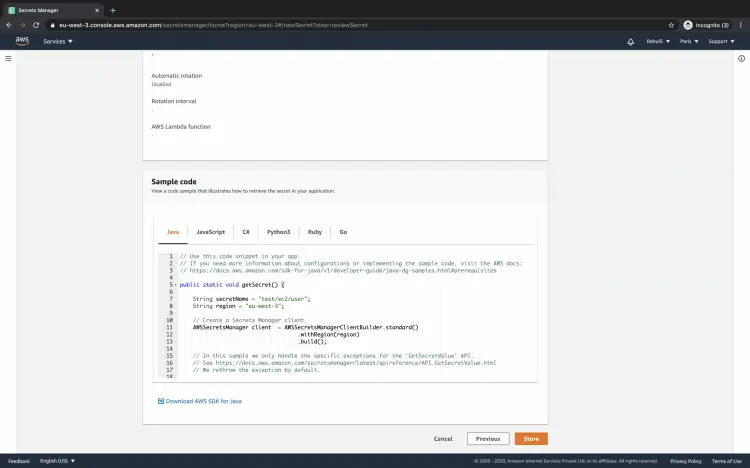Click the AWS Lambda function label
The height and width of the screenshot is (468, 750).
click(181, 127)
